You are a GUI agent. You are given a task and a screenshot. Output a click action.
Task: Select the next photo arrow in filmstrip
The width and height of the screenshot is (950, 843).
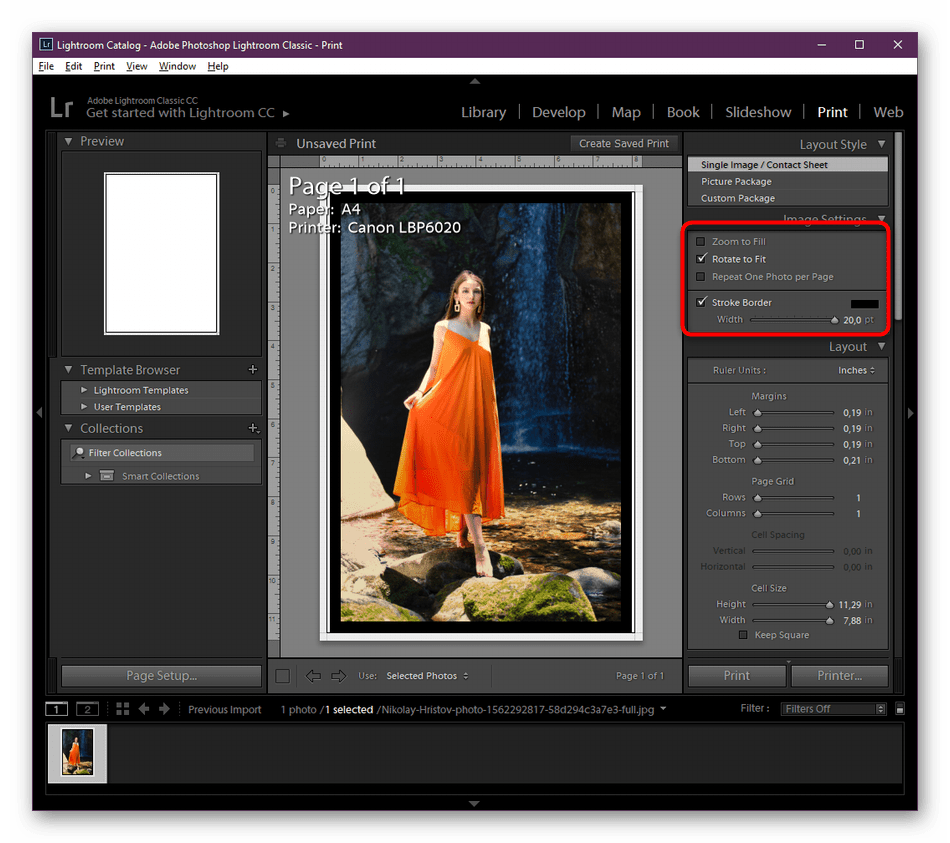[x=163, y=709]
